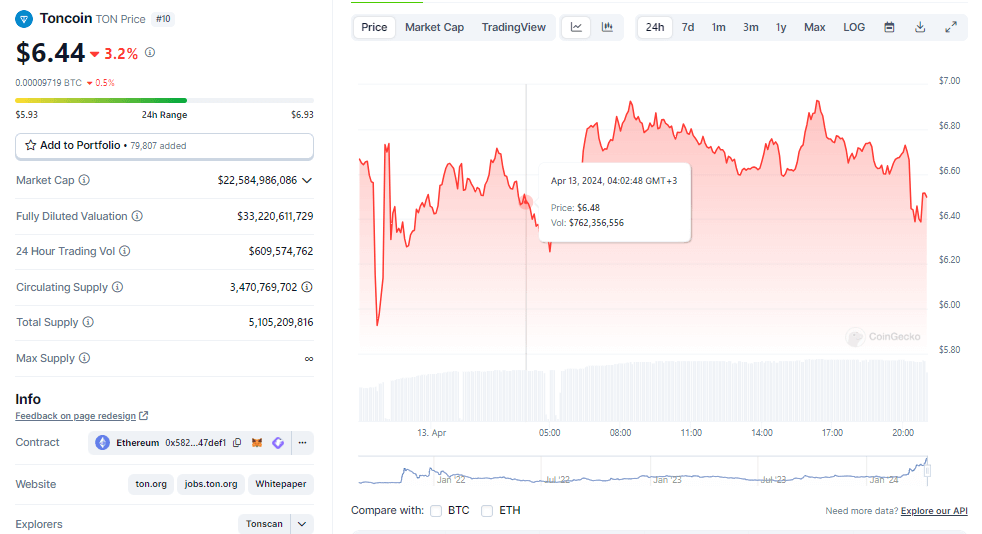Switch to the TradingView tab
The image size is (982, 534).
click(x=514, y=27)
